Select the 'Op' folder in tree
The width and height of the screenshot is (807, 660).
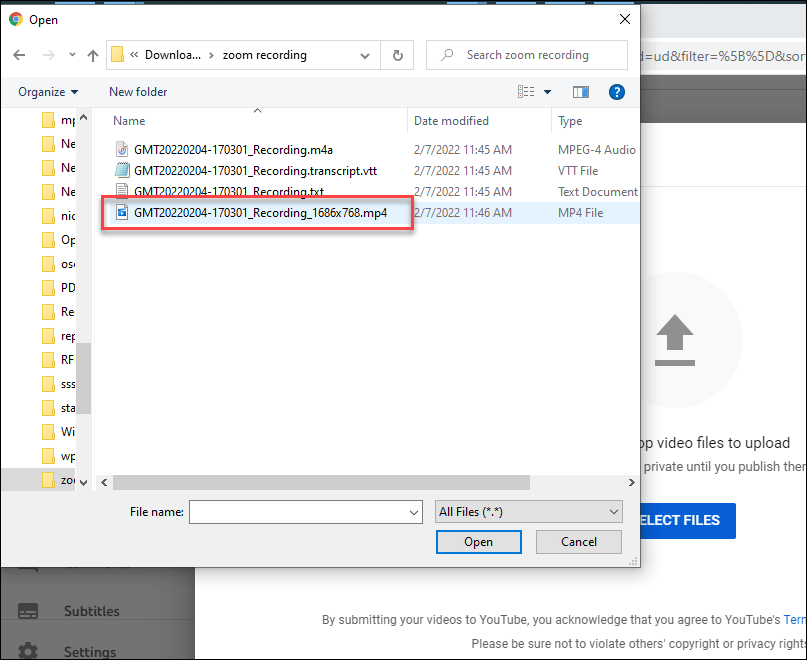(x=58, y=240)
